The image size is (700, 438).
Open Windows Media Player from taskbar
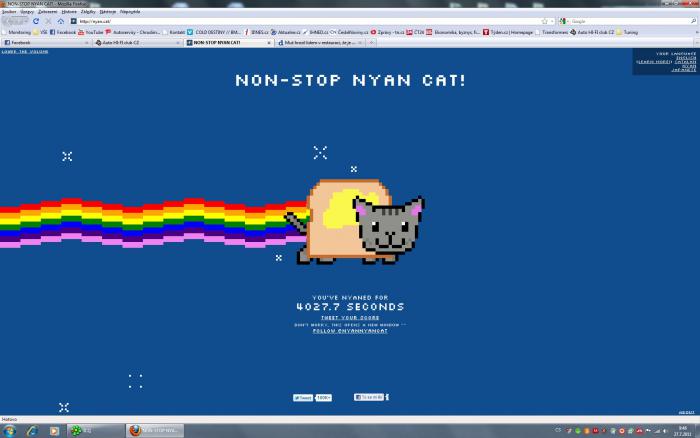click(x=54, y=430)
